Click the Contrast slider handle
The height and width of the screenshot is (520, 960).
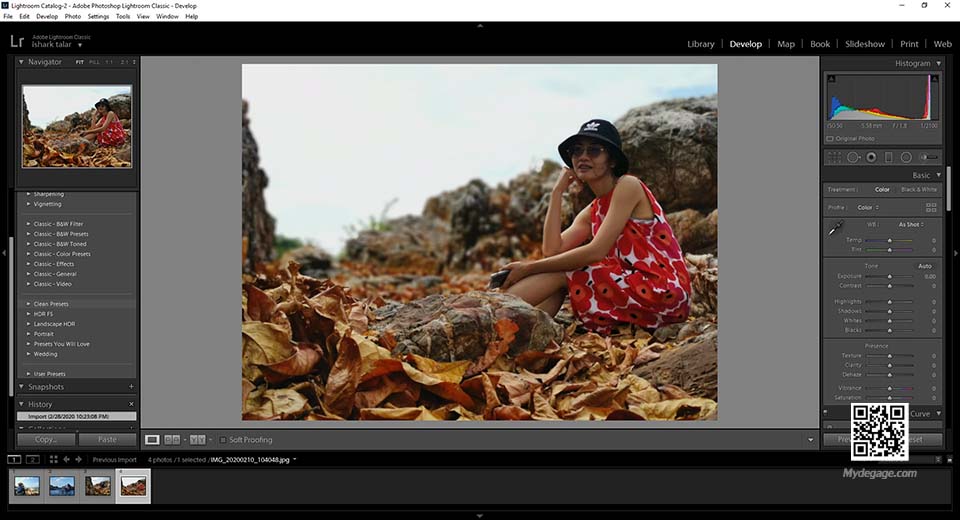pyautogui.click(x=890, y=286)
